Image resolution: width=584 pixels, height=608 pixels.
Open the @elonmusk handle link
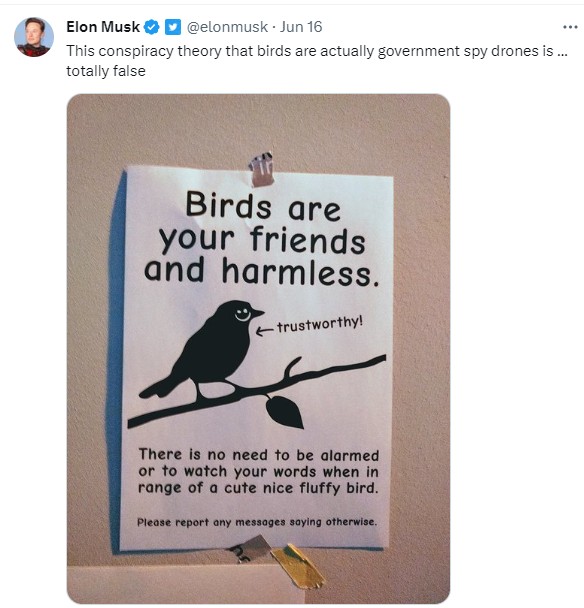(x=227, y=27)
